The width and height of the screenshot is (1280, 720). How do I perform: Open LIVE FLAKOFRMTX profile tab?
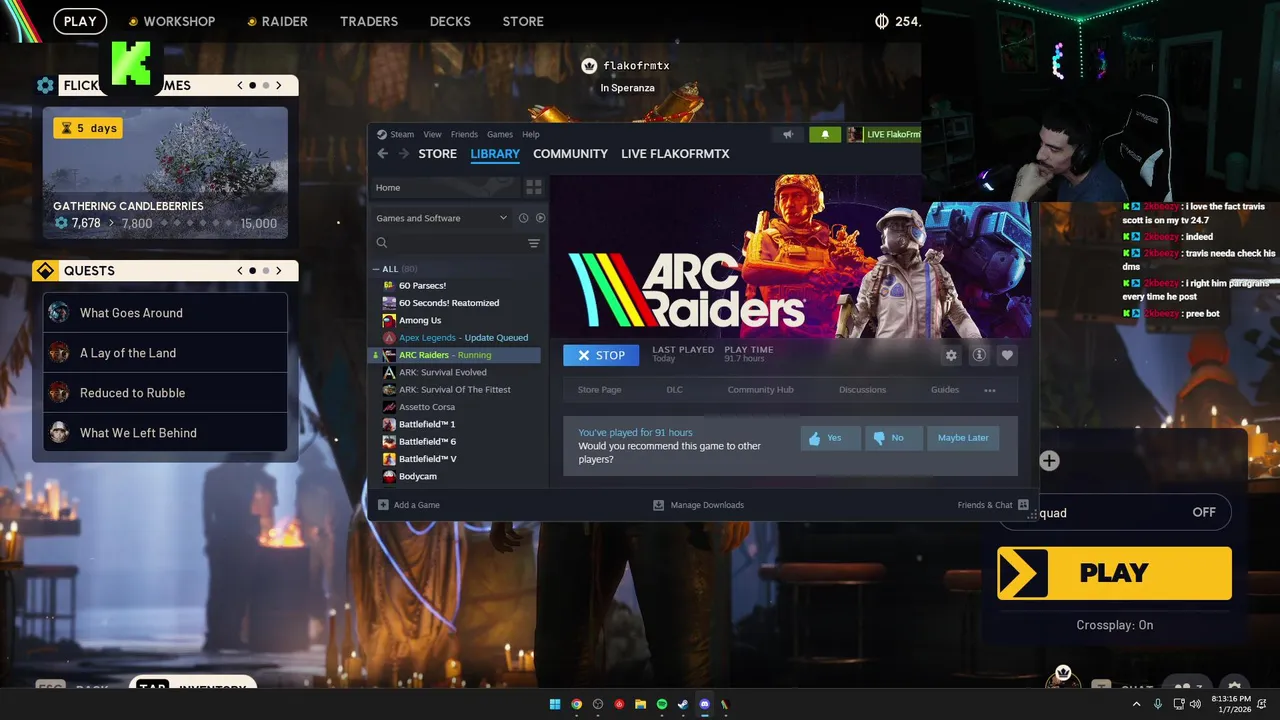pyautogui.click(x=675, y=154)
